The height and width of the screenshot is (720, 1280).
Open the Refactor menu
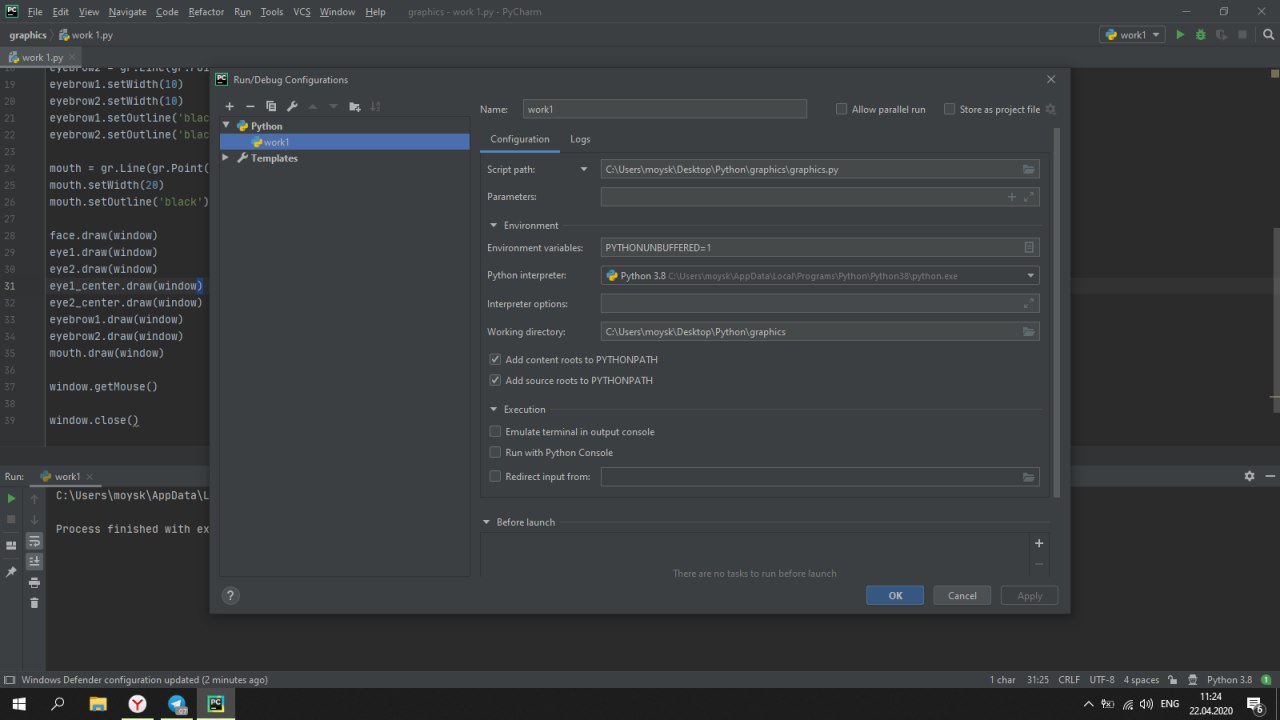pos(206,12)
